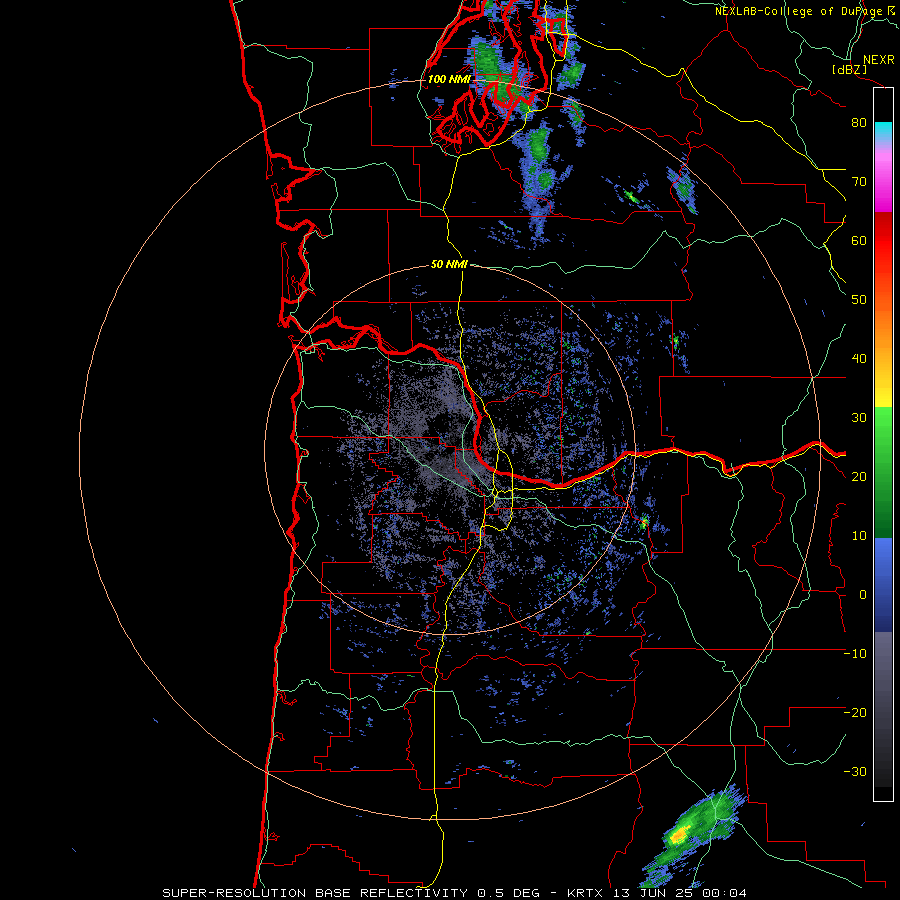Click the 0 value on the dBZ scale
Screen dimensions: 900x900
point(863,595)
